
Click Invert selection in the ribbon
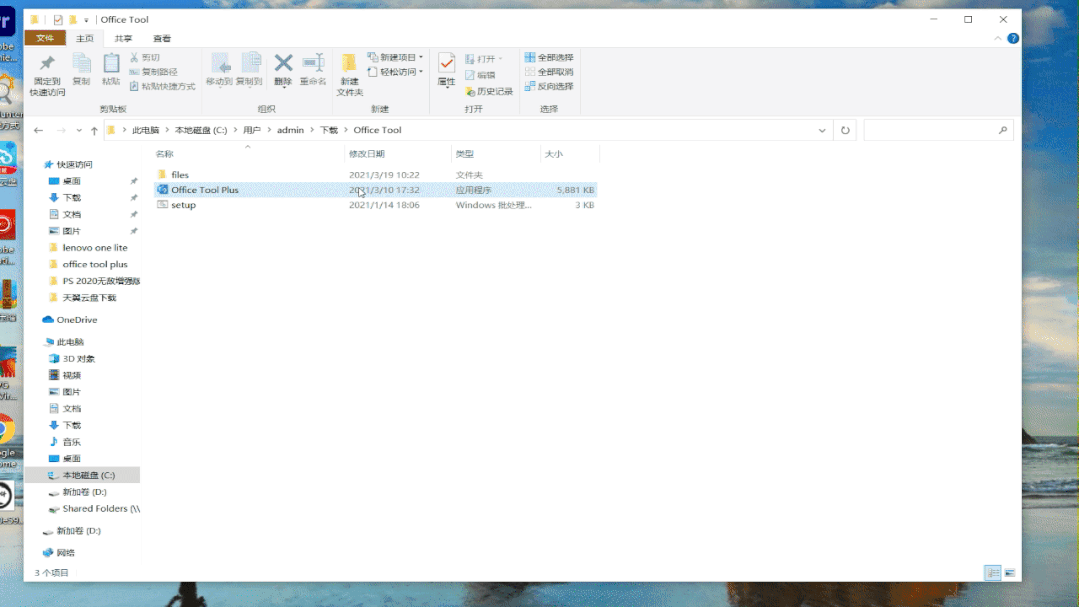click(549, 86)
